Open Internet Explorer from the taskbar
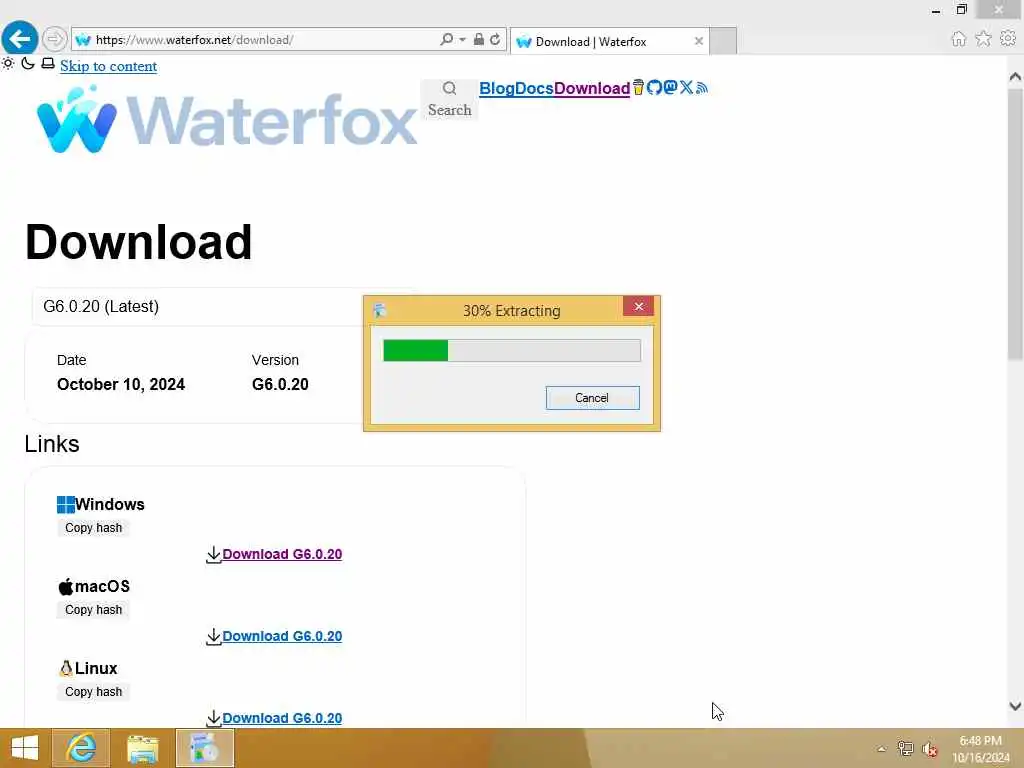 81,748
